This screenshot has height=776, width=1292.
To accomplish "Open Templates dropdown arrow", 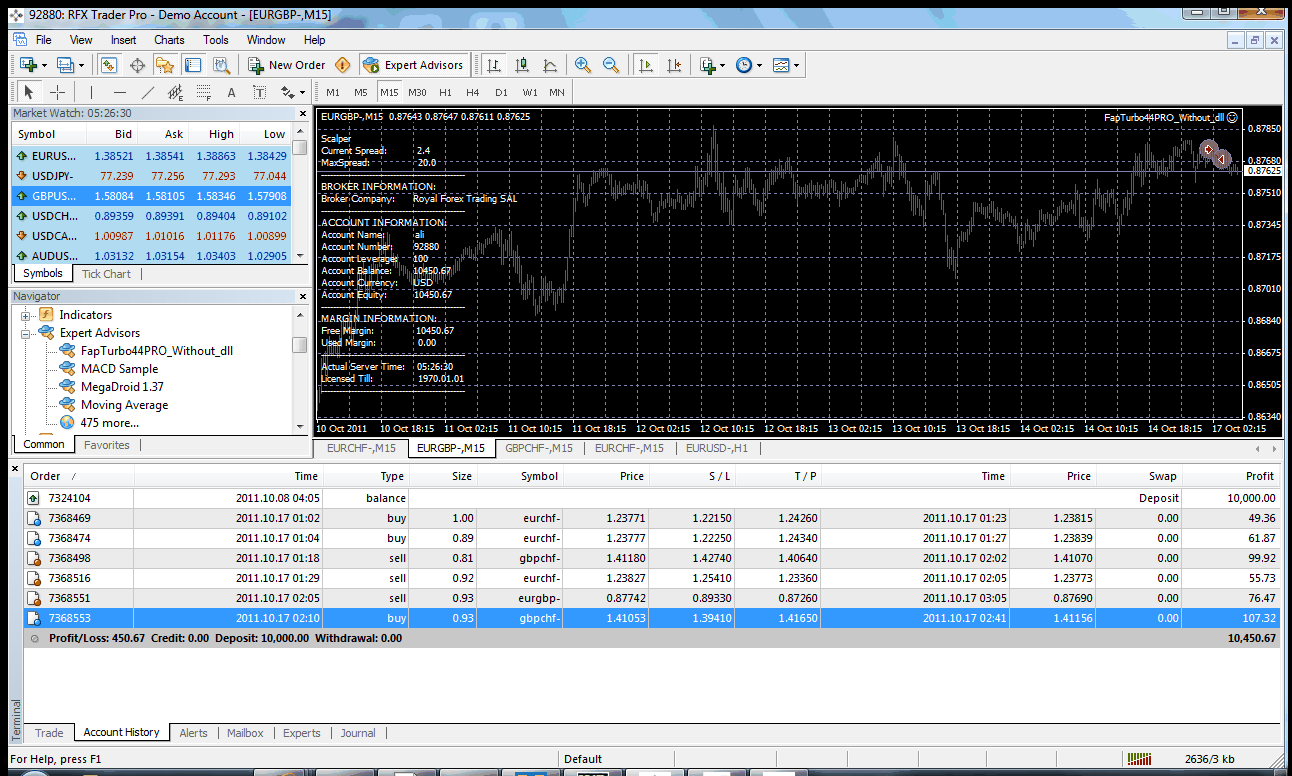I will point(797,65).
